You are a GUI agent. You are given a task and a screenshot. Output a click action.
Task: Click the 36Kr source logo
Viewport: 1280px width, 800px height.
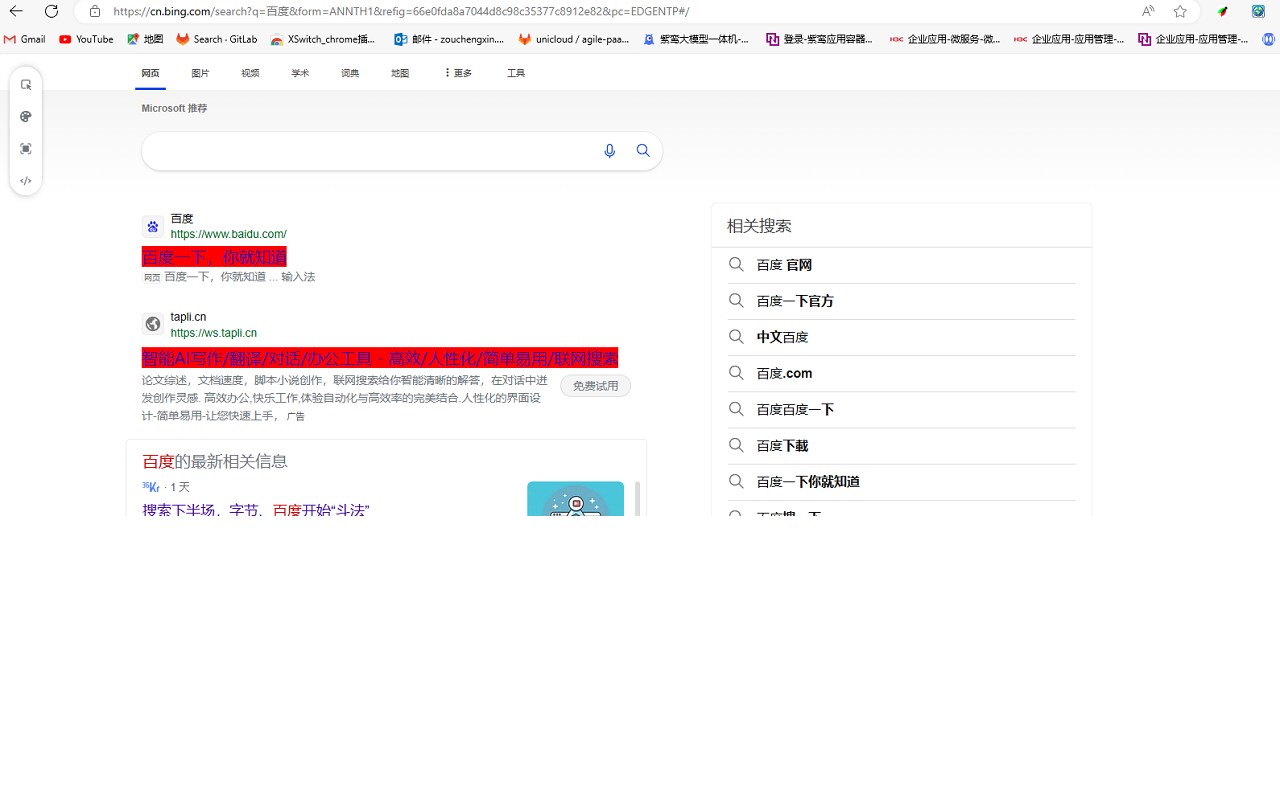pos(151,487)
